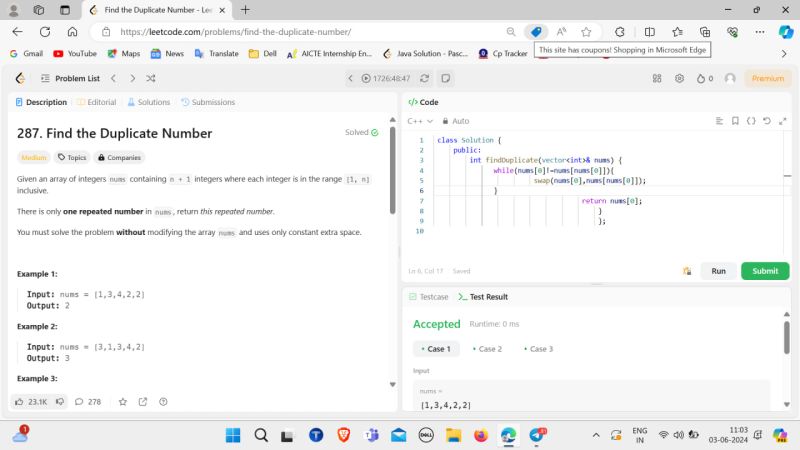Add page to favorites star in address bar
Image resolution: width=800 pixels, height=450 pixels.
586,32
